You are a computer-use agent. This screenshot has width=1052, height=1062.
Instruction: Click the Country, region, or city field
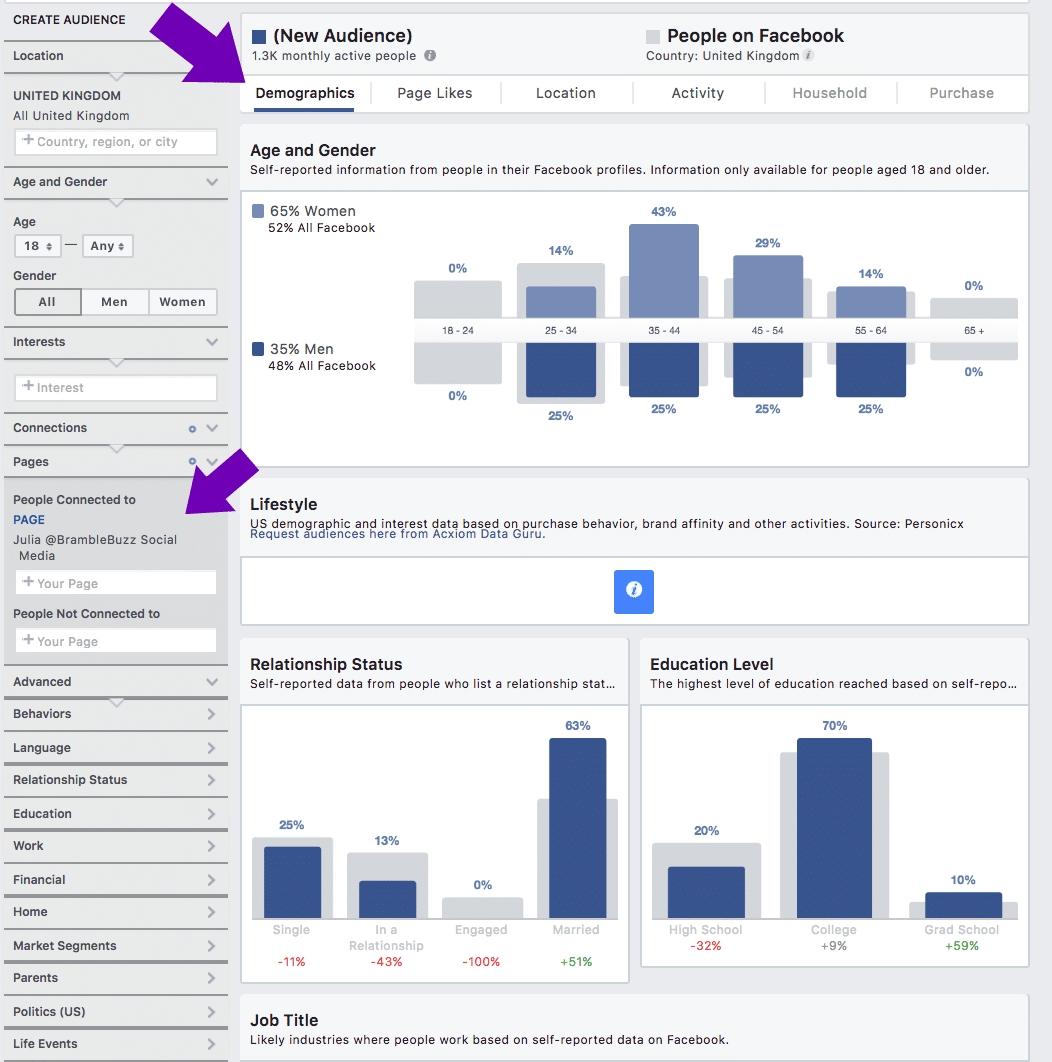tap(116, 142)
